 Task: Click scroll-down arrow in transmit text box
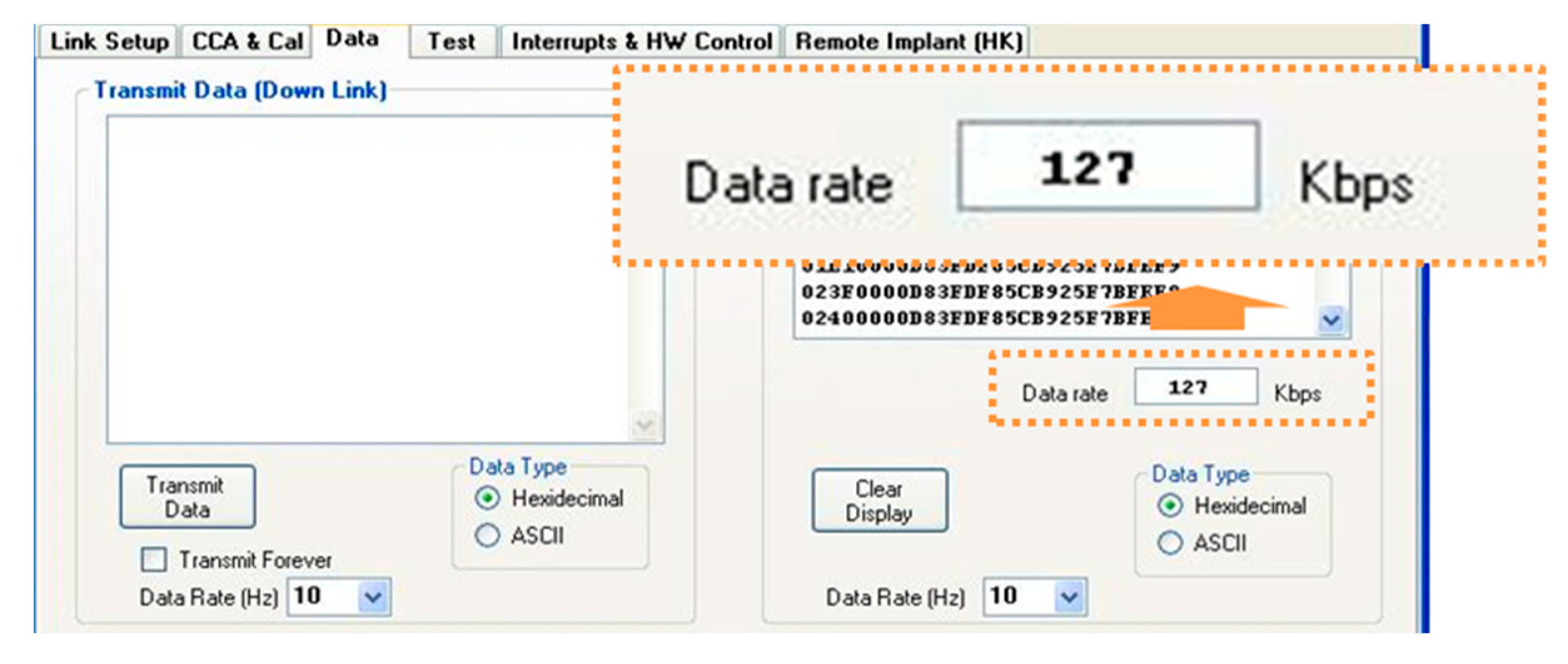pyautogui.click(x=644, y=426)
